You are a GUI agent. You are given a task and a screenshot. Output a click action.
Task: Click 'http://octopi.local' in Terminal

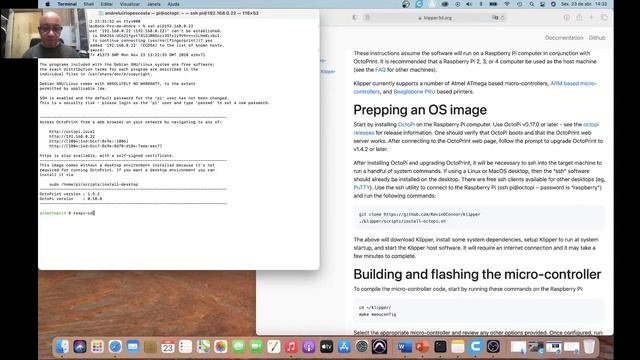tap(72, 132)
